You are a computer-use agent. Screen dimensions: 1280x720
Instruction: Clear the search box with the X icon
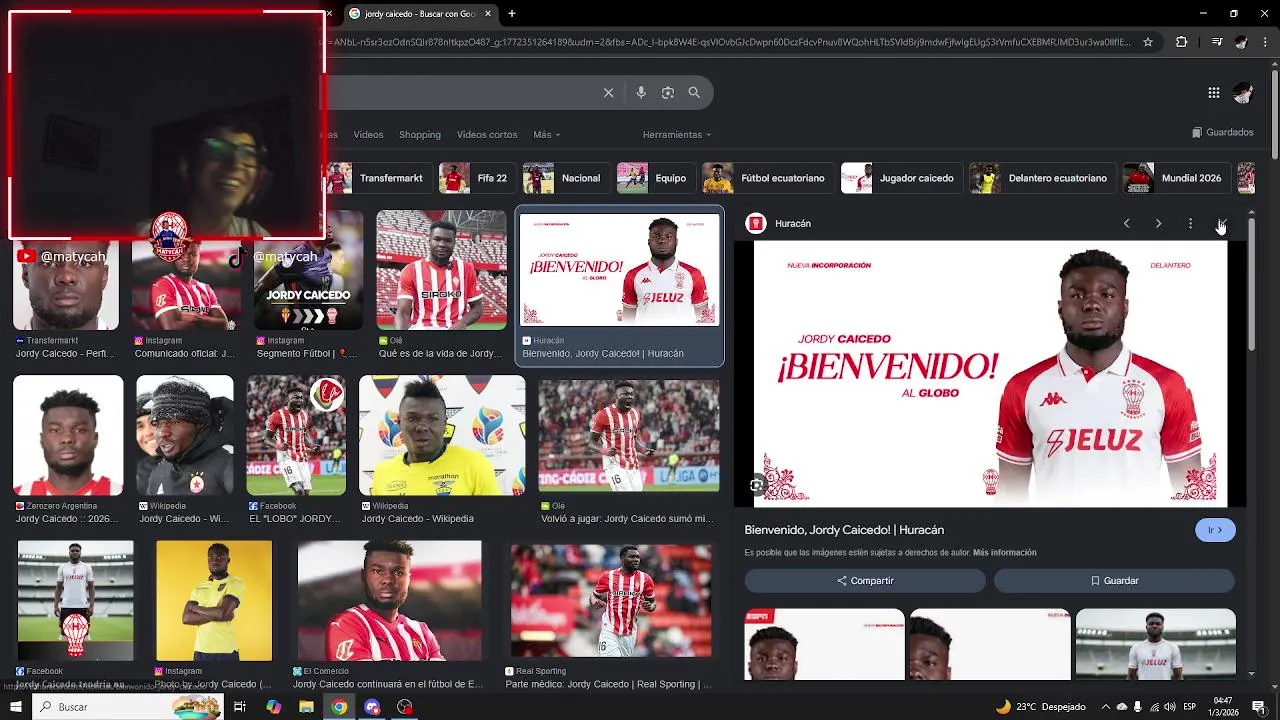(x=608, y=93)
